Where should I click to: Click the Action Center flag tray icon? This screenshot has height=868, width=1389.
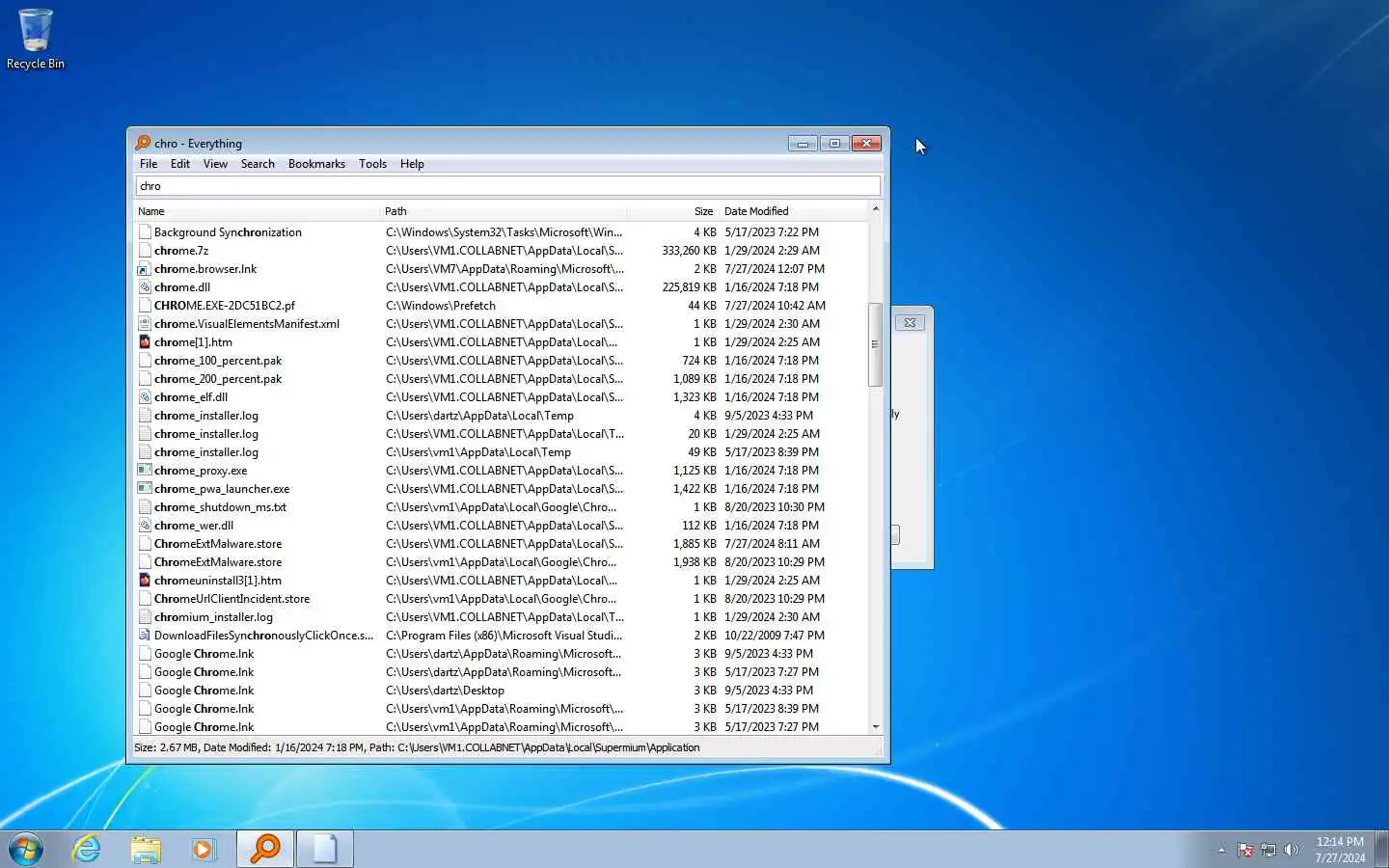tap(1245, 850)
